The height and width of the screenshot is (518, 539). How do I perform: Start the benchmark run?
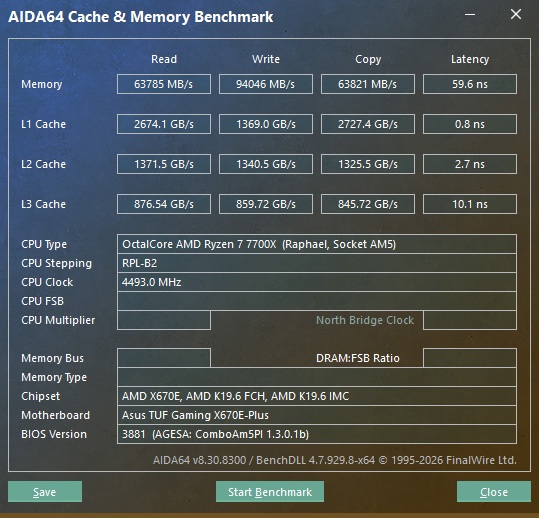pos(270,492)
